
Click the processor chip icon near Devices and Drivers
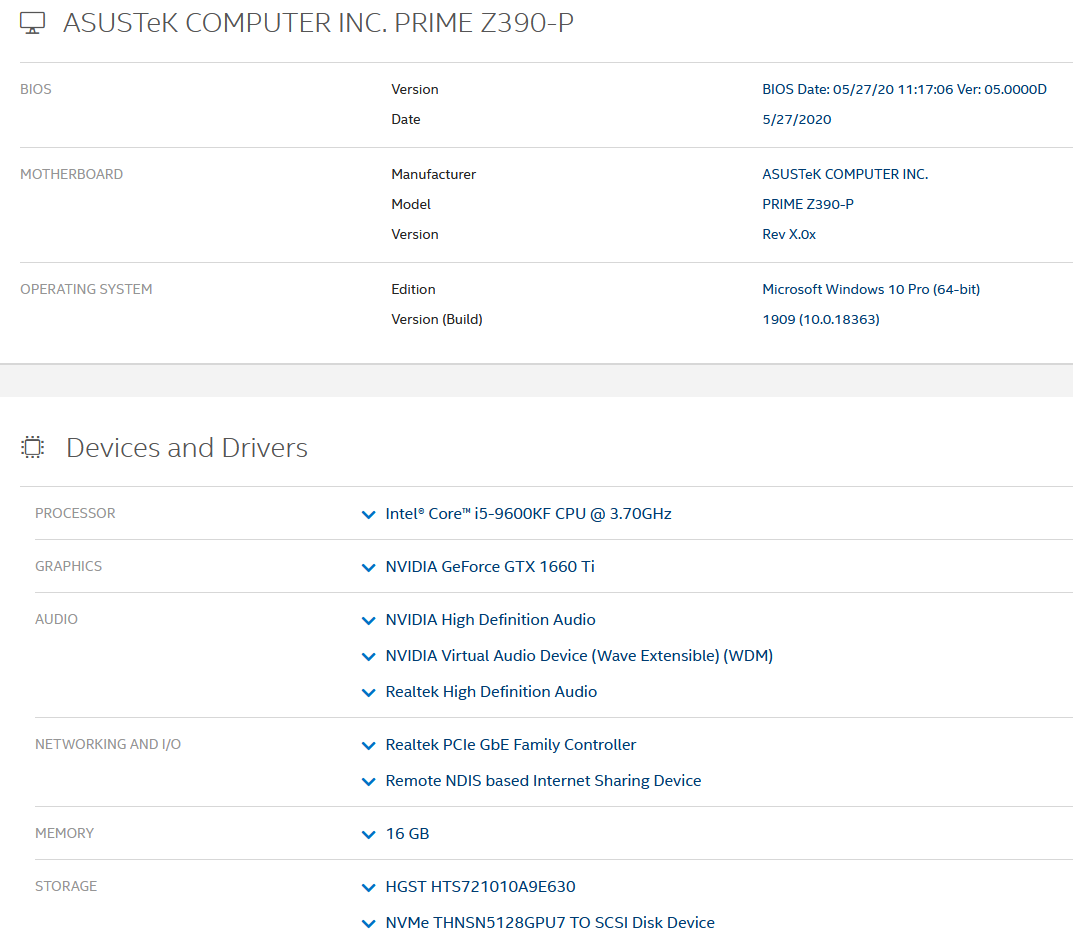point(32,447)
